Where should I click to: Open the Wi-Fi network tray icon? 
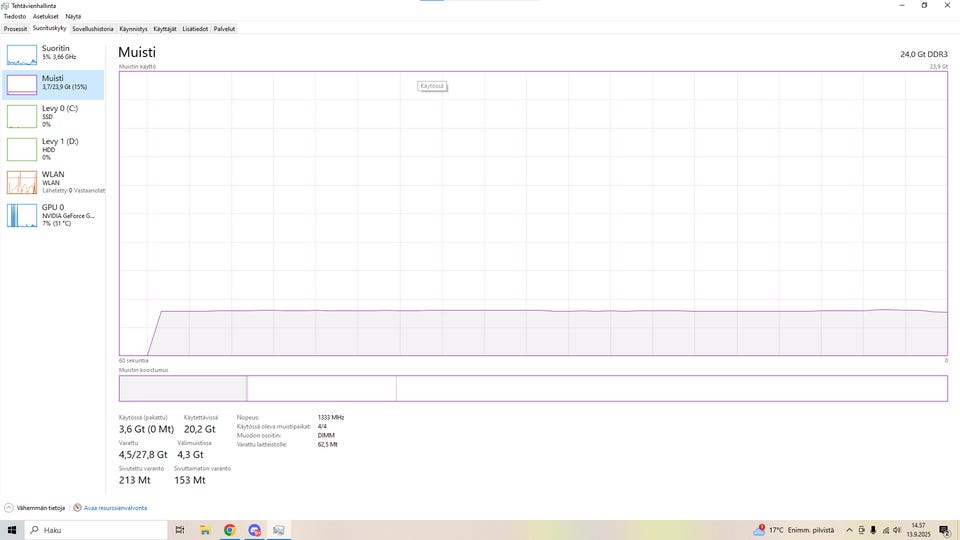[885, 530]
